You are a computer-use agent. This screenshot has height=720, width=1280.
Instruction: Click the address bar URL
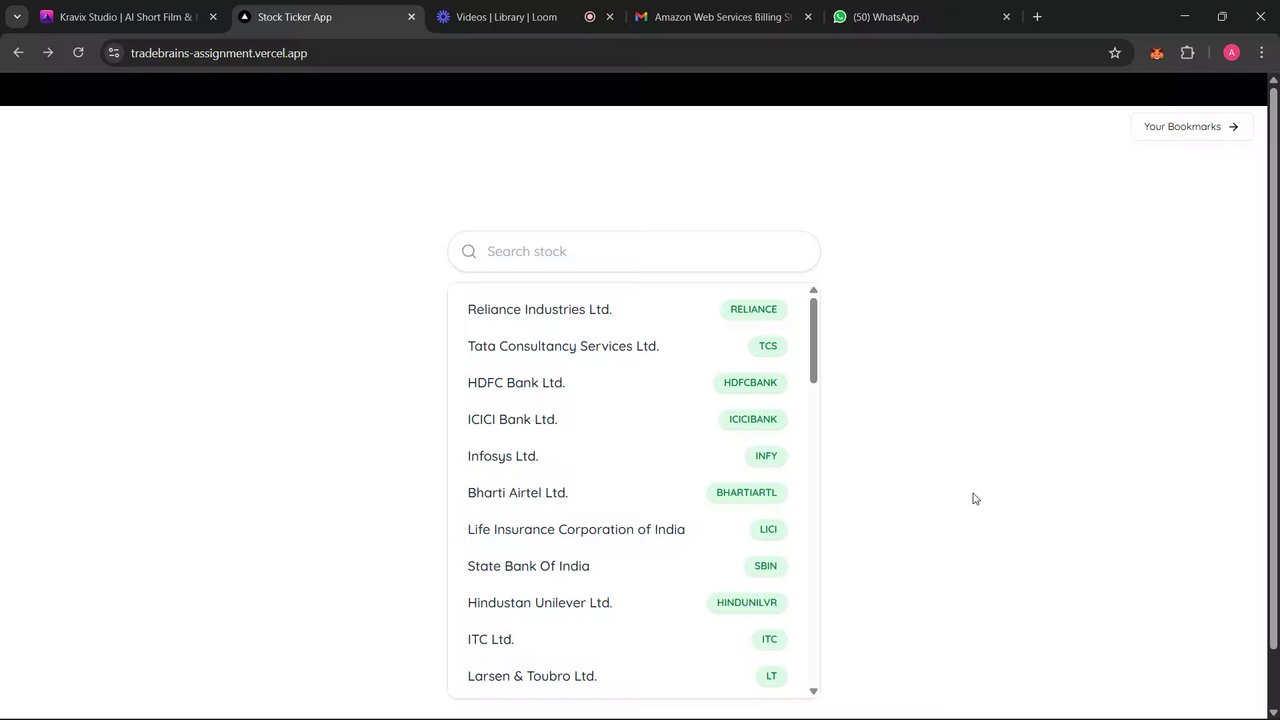click(x=219, y=53)
